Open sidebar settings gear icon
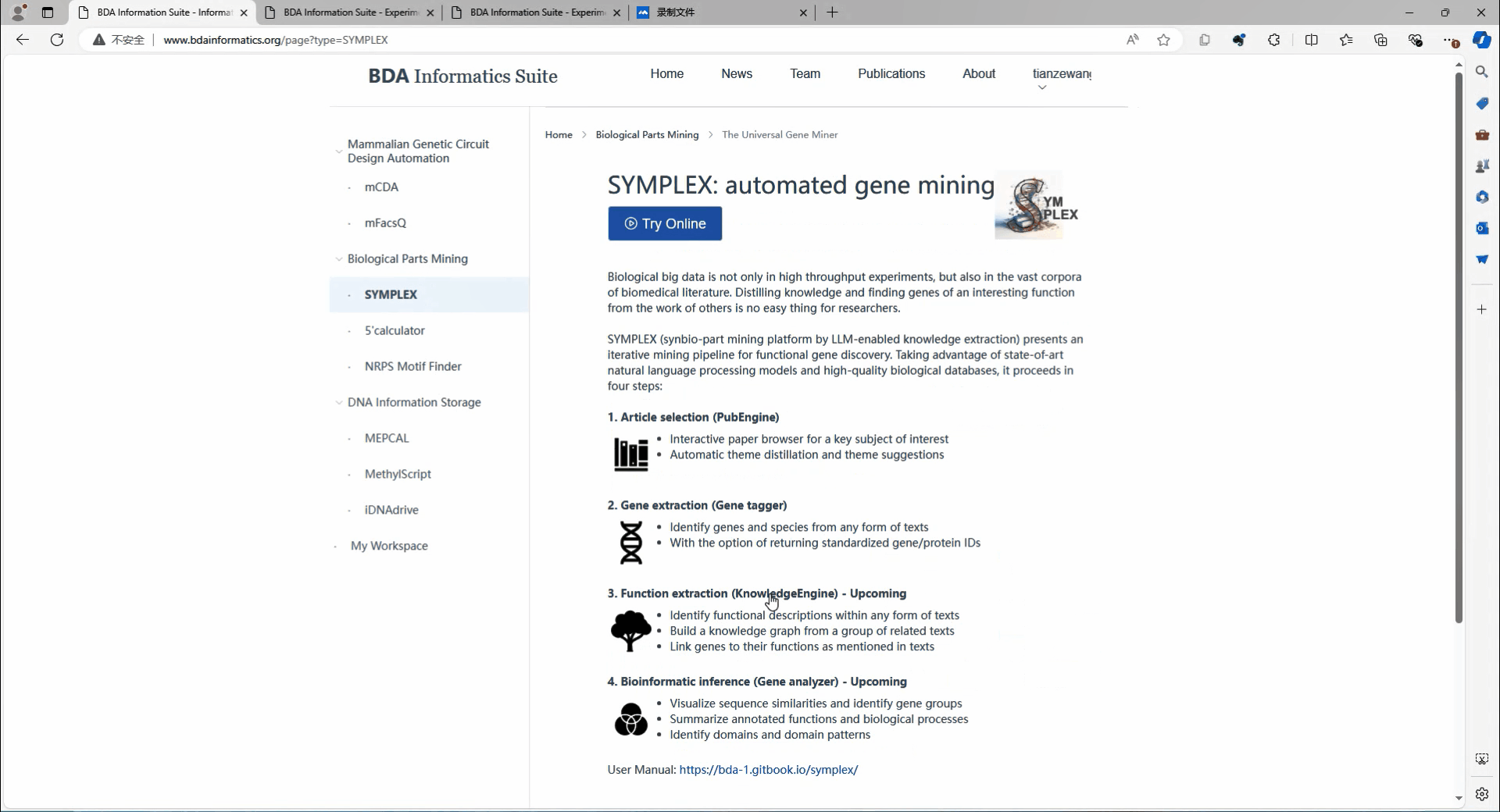 pyautogui.click(x=1481, y=794)
